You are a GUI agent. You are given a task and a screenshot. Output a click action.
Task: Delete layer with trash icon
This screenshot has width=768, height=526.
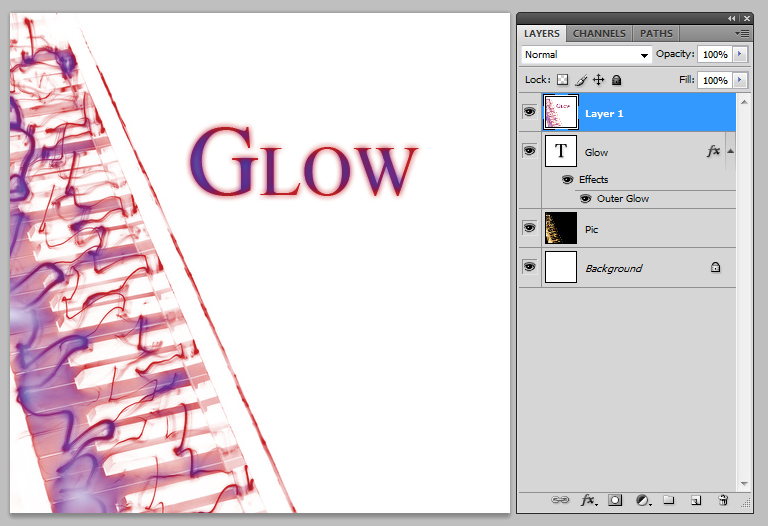(x=723, y=499)
